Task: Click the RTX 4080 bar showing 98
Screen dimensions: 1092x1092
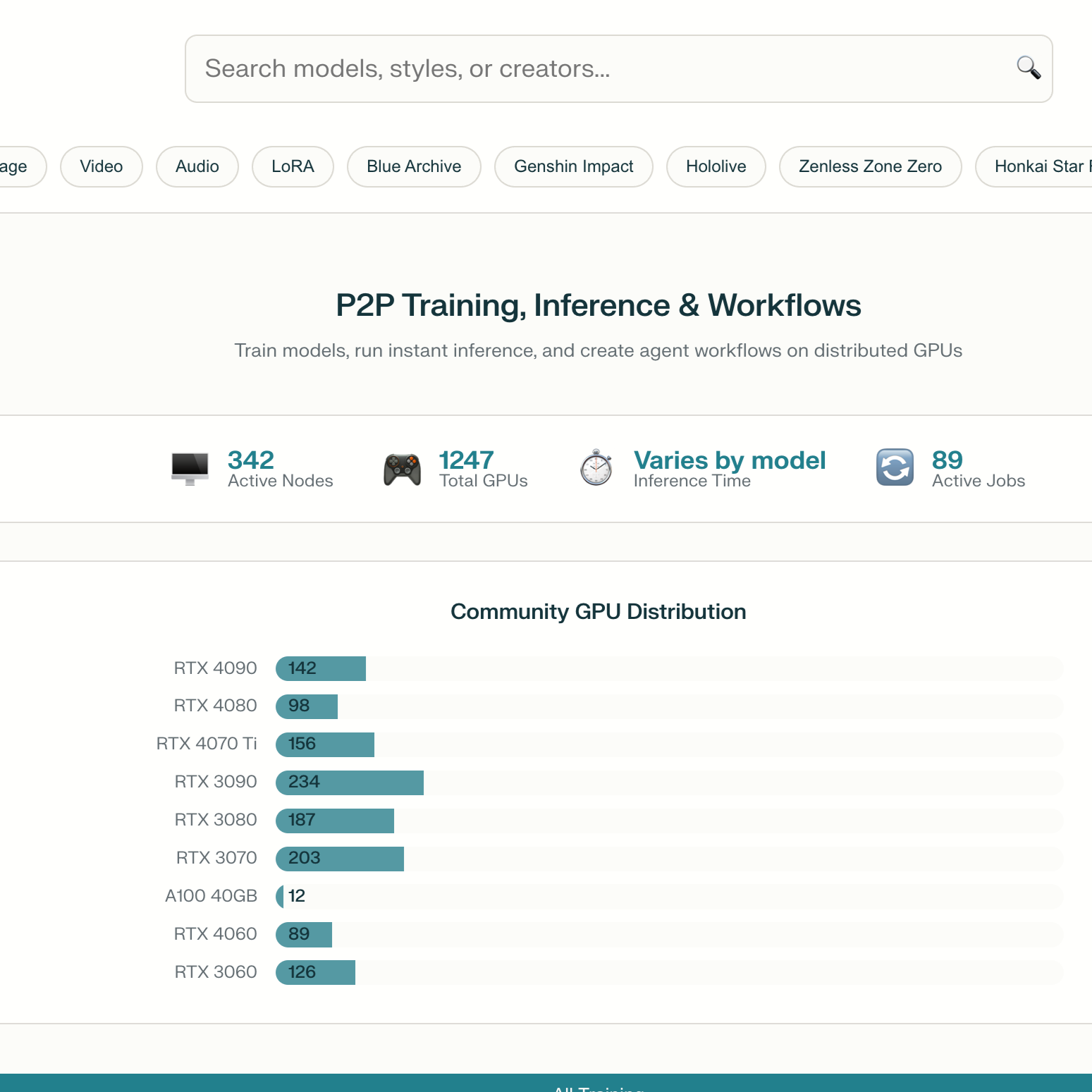Action: coord(307,706)
